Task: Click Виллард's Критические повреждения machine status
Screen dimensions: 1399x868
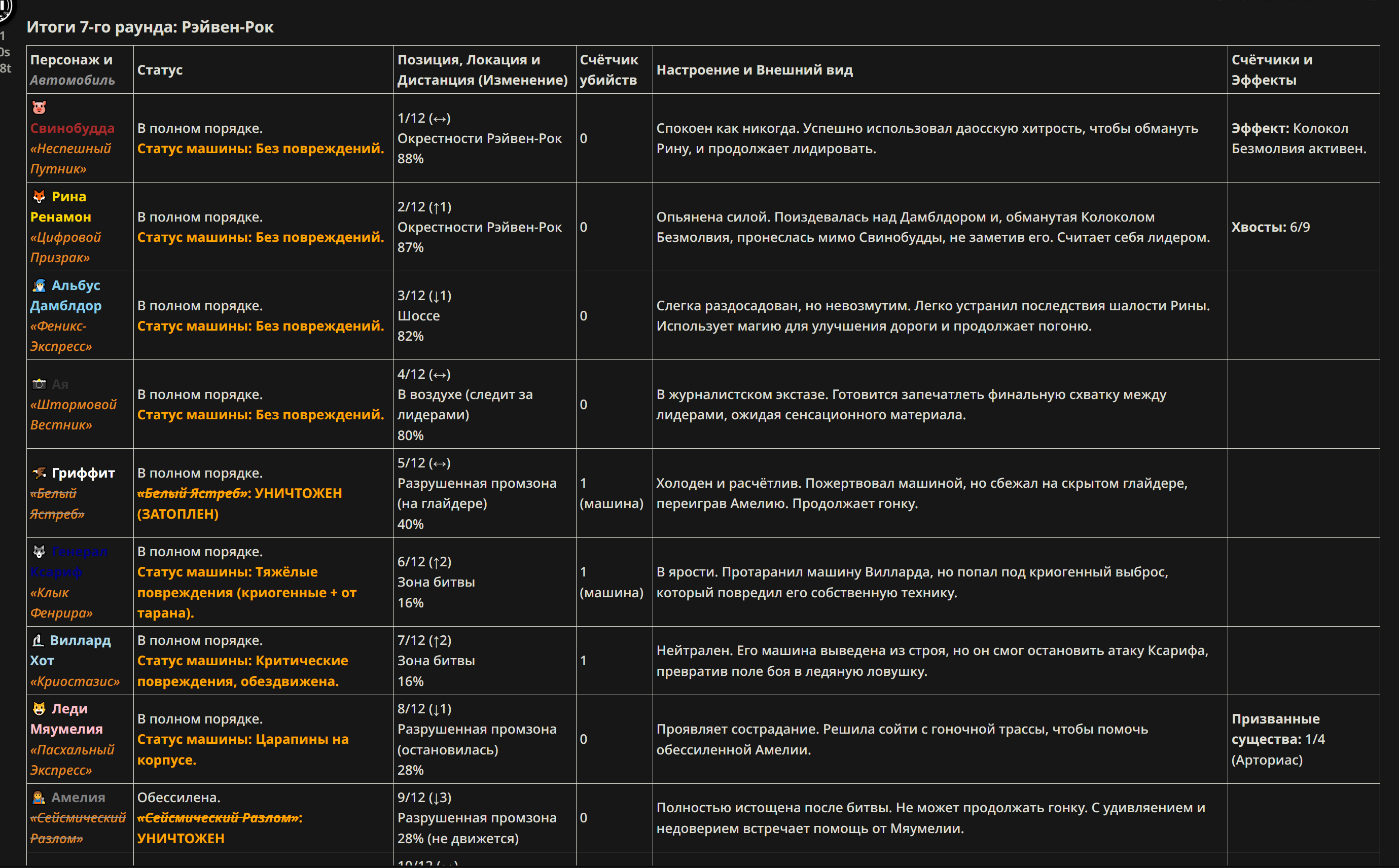Action: click(243, 671)
